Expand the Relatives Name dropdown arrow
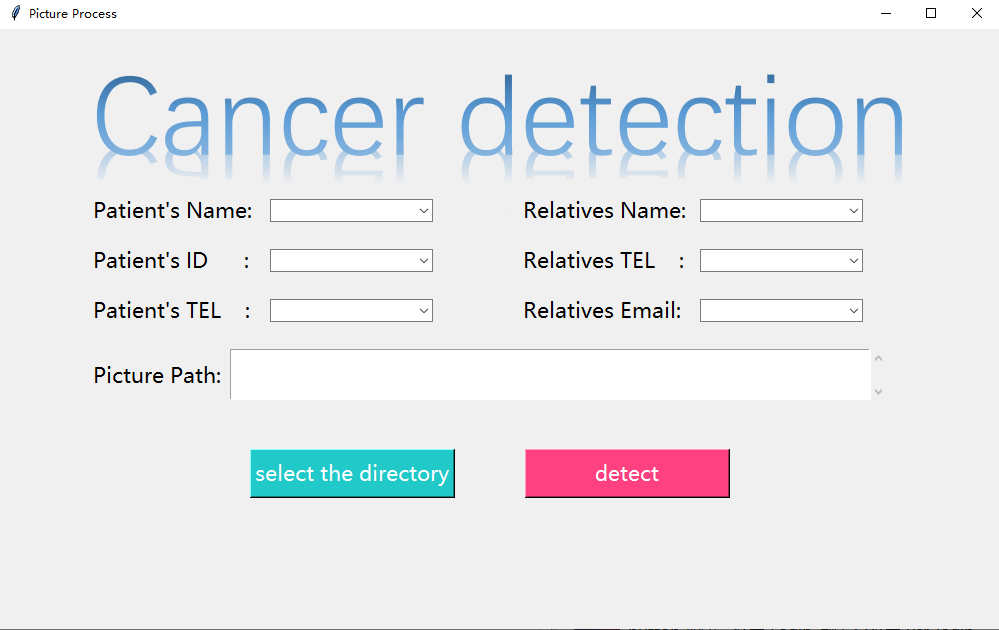This screenshot has height=630, width=999. click(x=854, y=211)
